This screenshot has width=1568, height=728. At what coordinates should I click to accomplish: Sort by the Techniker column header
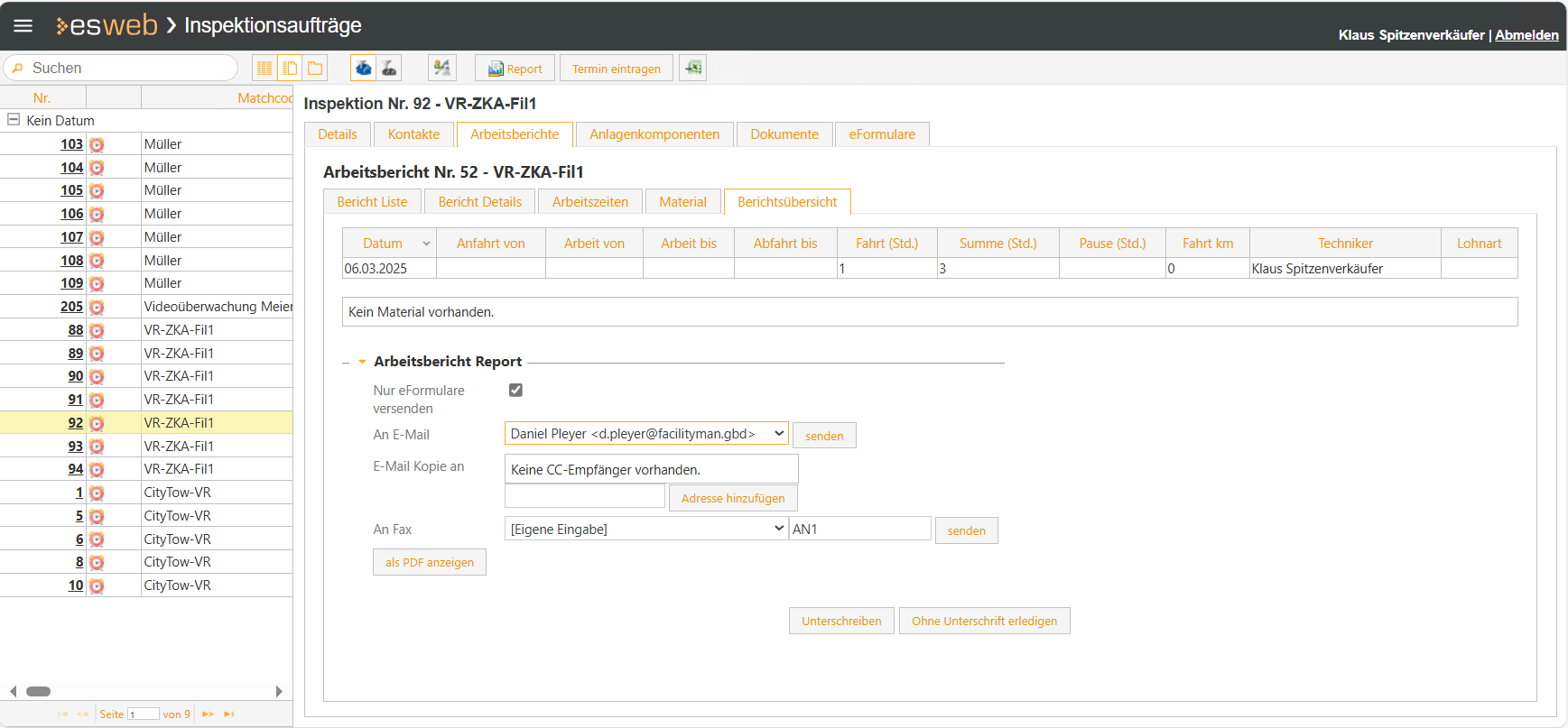[1345, 244]
